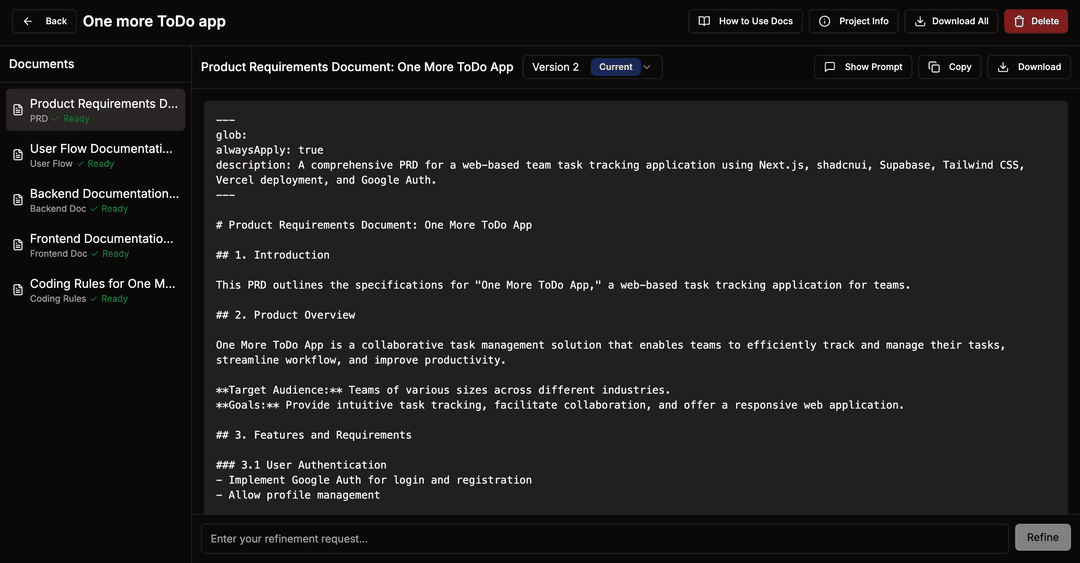Click the file icon next to Backend Documentation
1080x563 pixels.
tap(18, 200)
